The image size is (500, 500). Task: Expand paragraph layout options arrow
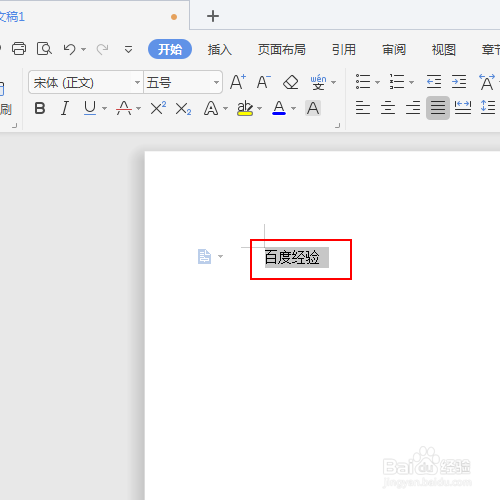pyautogui.click(x=220, y=256)
